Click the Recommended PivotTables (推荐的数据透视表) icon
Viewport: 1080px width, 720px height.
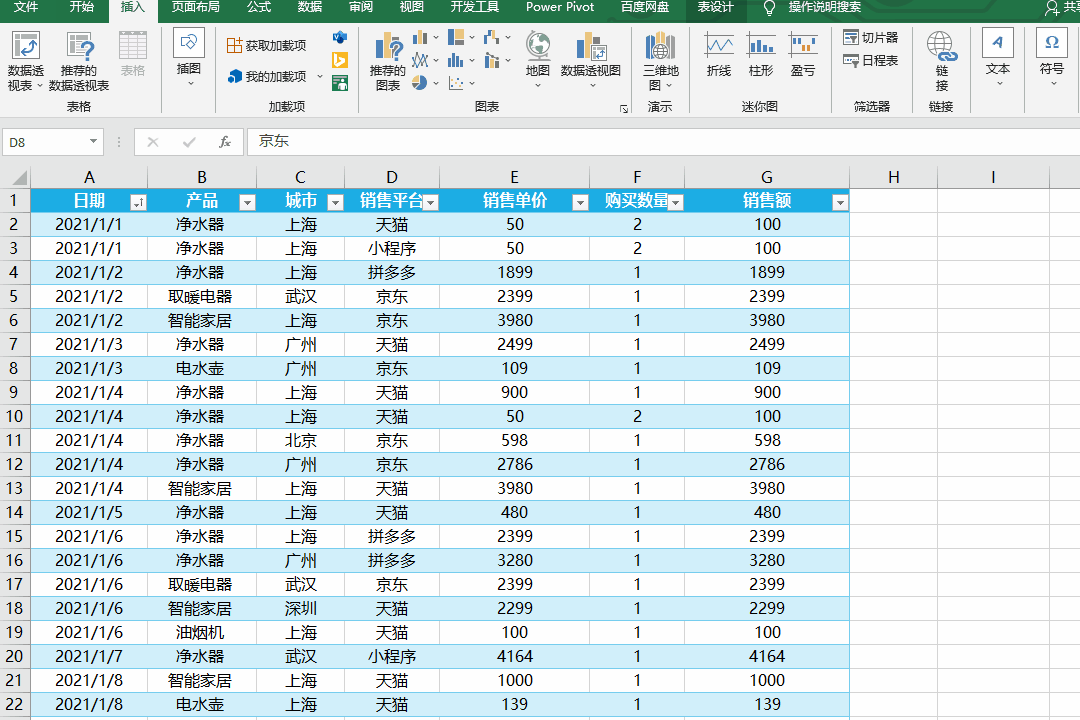[79, 48]
